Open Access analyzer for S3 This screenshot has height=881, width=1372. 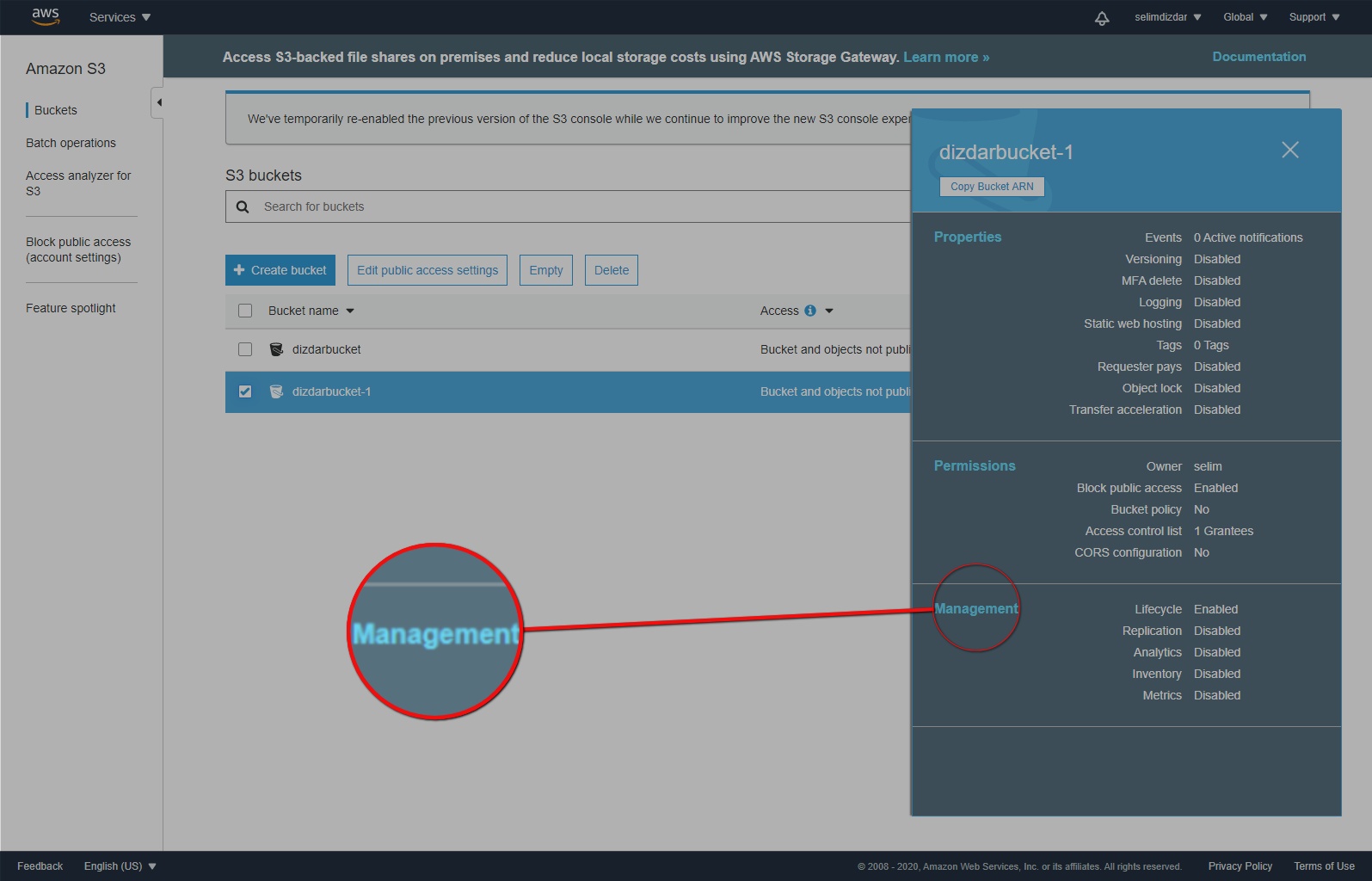pos(78,183)
